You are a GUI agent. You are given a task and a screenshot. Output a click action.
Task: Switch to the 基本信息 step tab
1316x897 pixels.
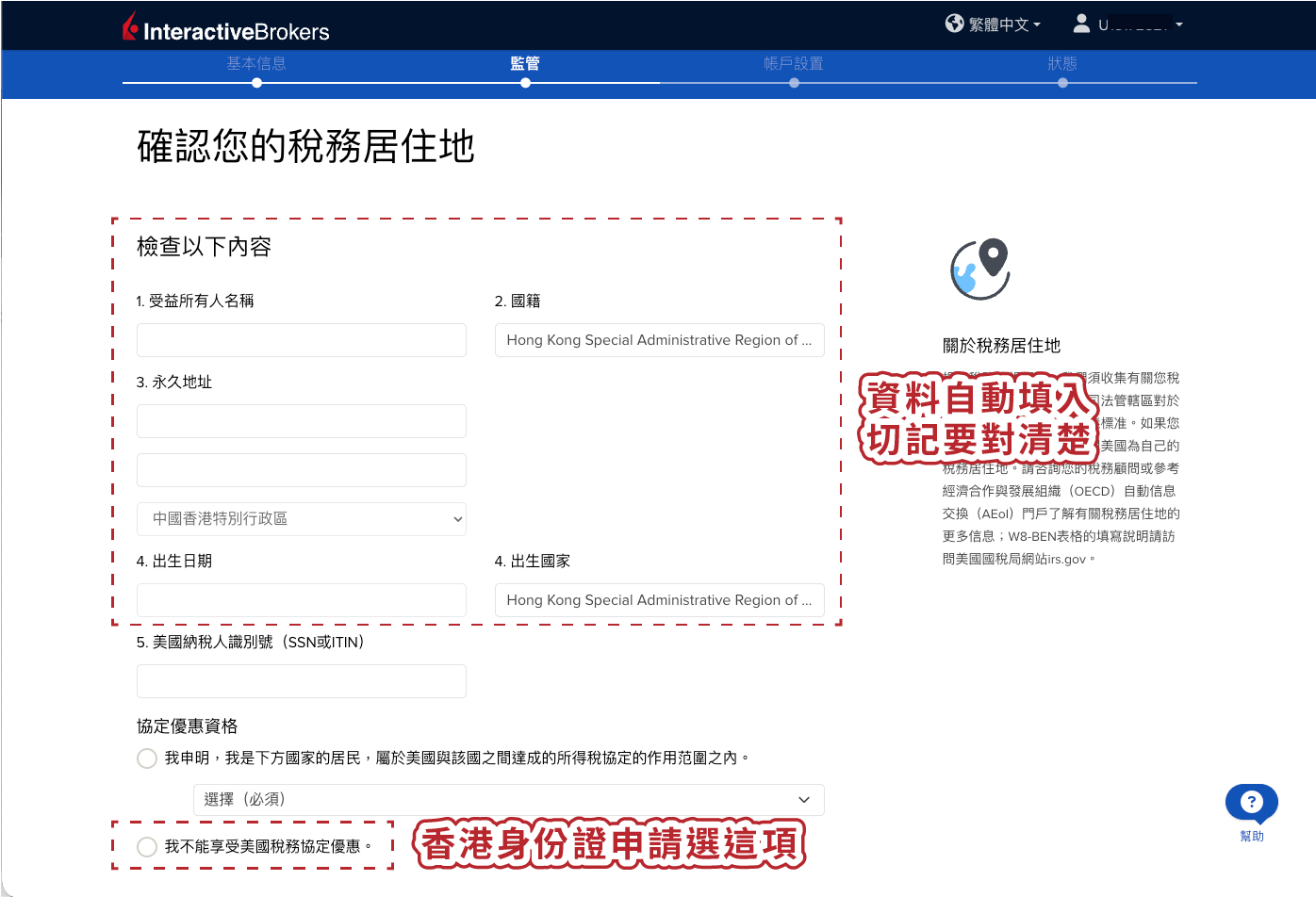(256, 63)
